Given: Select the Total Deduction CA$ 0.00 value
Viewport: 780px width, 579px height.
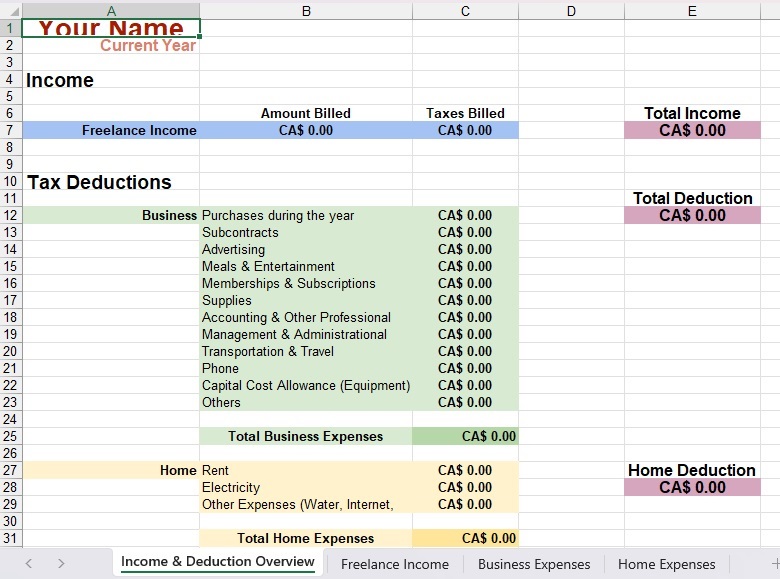Looking at the screenshot, I should (x=692, y=215).
